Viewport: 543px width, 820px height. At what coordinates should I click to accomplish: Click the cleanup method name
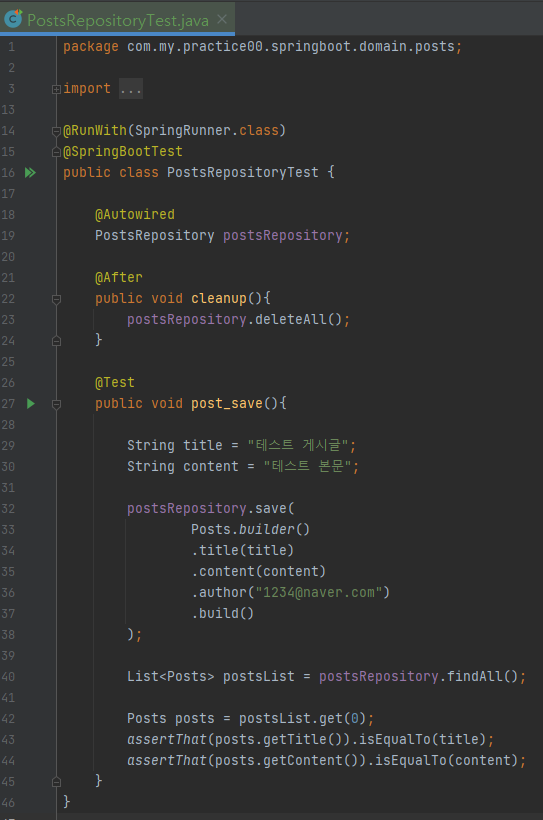point(219,298)
